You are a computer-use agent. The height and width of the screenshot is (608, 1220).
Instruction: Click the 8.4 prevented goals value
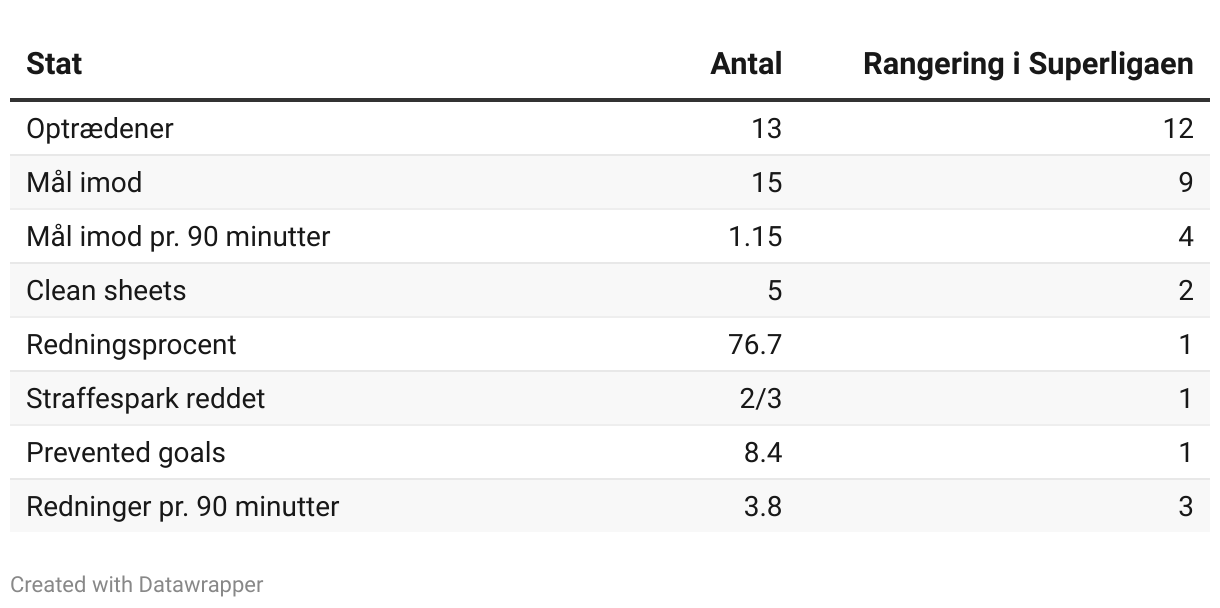click(x=762, y=452)
